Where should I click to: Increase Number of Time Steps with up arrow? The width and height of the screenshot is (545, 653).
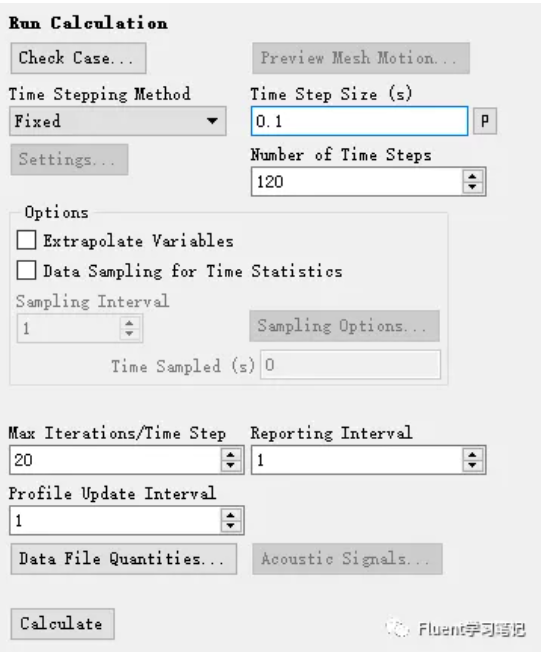[472, 177]
